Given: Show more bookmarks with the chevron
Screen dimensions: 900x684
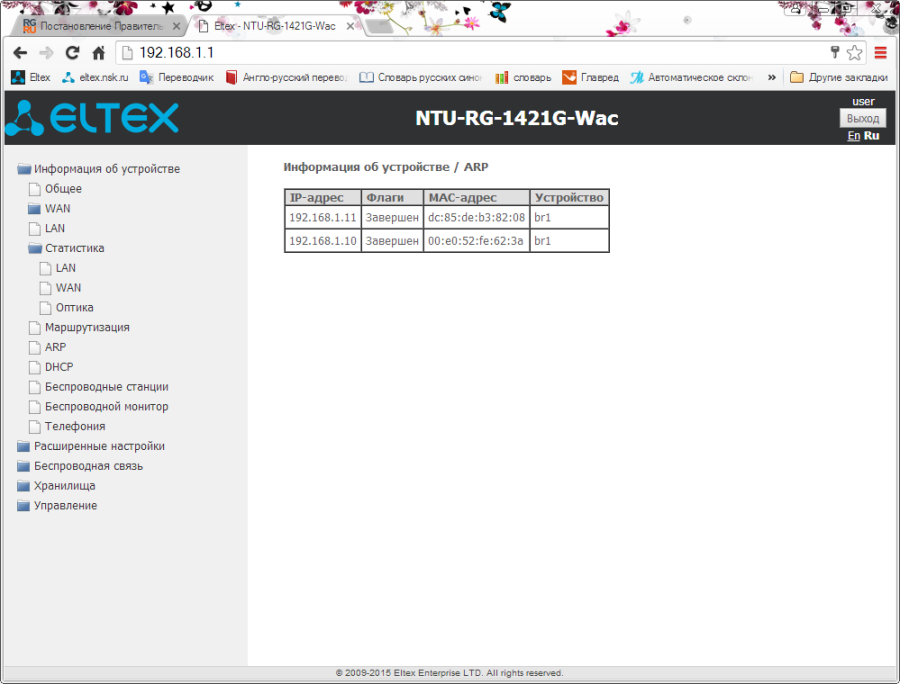Looking at the screenshot, I should point(772,77).
